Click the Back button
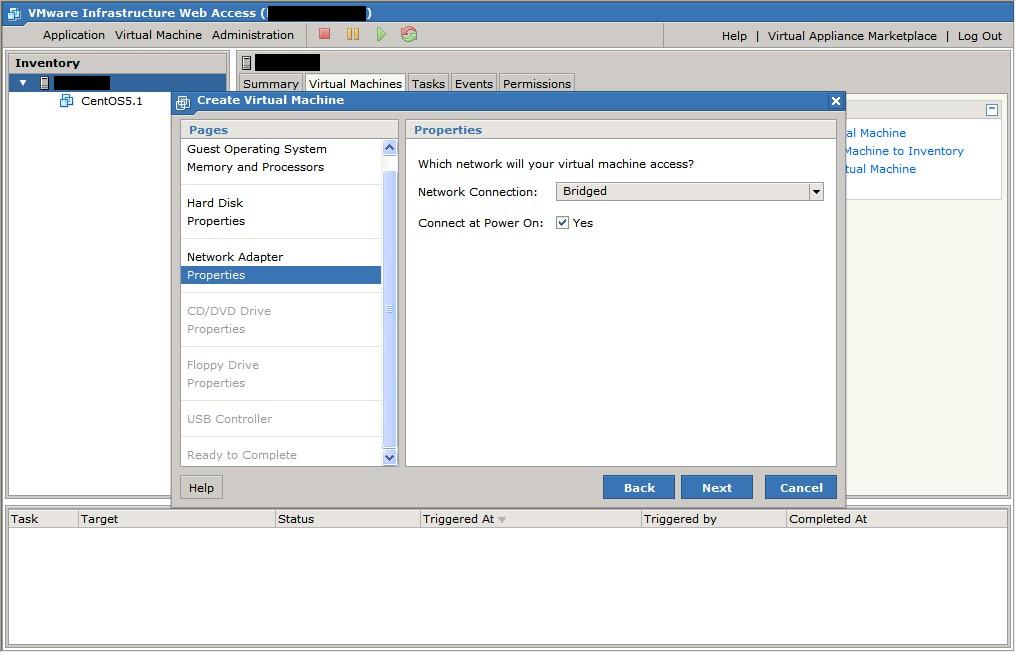1016x653 pixels. [639, 488]
